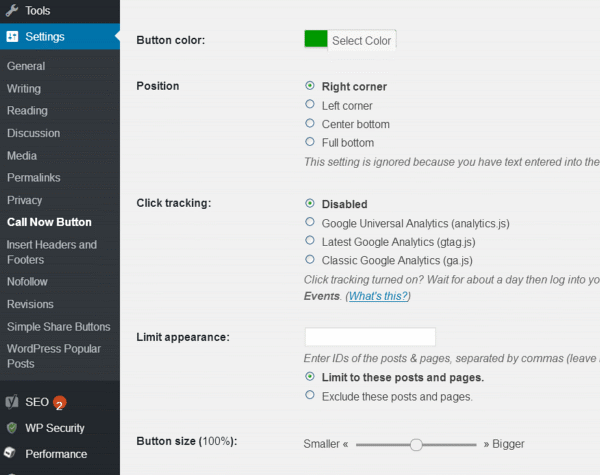Click the Button size slider handle

pos(416,444)
